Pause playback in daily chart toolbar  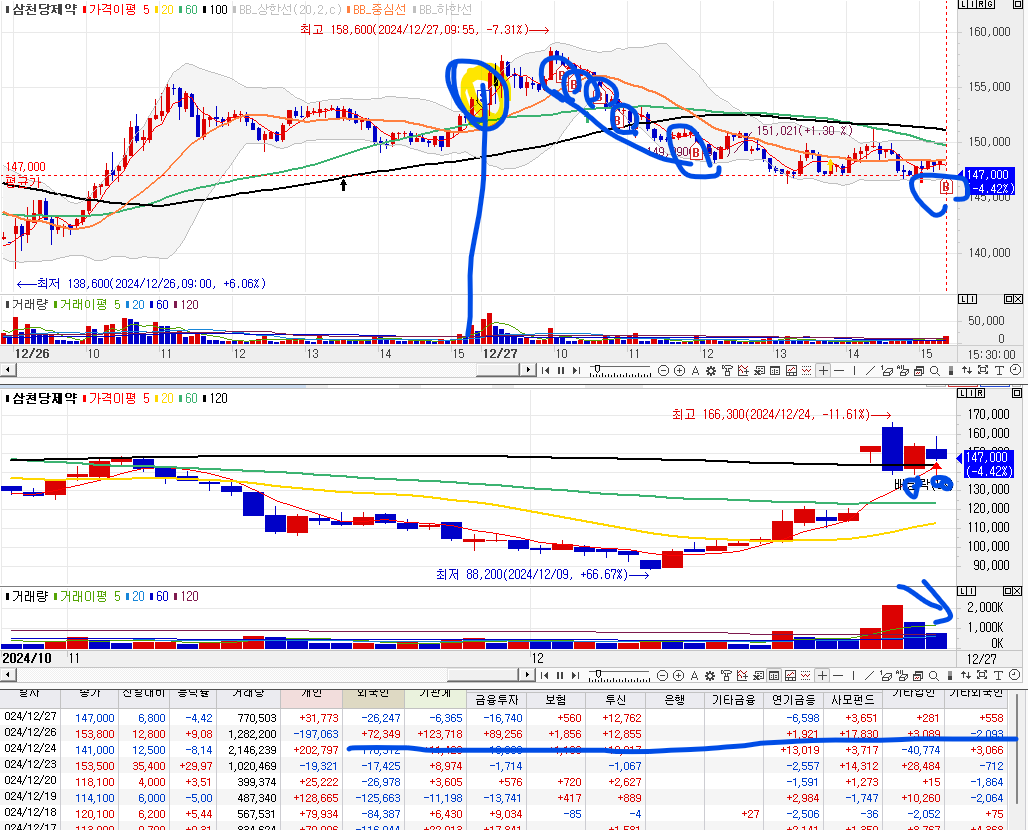[560, 675]
